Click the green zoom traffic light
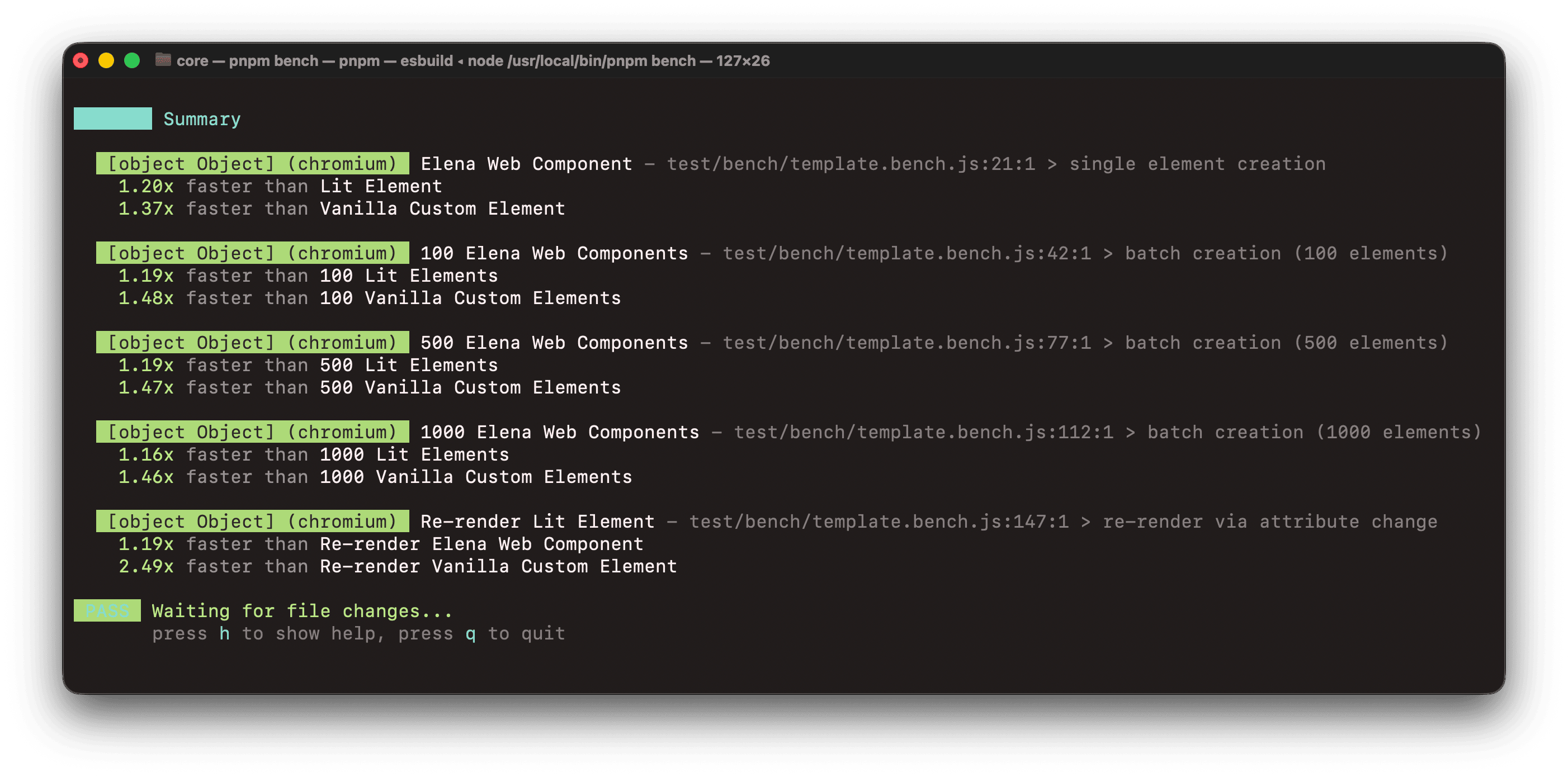Image resolution: width=1568 pixels, height=777 pixels. [131, 61]
